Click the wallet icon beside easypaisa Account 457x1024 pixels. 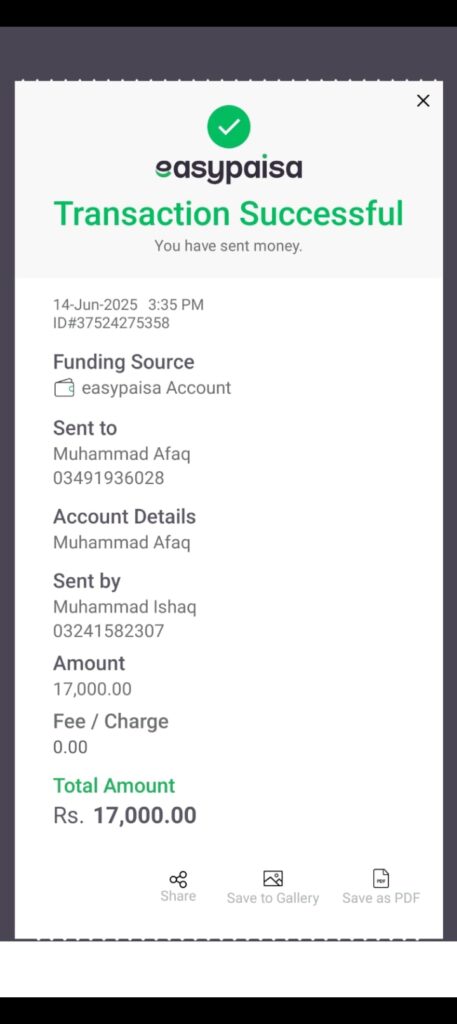tap(63, 388)
